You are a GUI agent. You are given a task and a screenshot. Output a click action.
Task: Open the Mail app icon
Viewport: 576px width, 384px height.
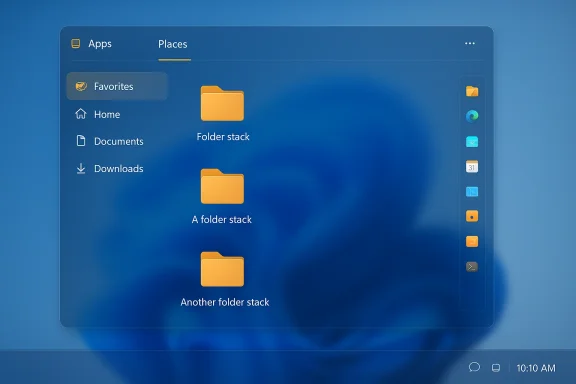point(472,141)
